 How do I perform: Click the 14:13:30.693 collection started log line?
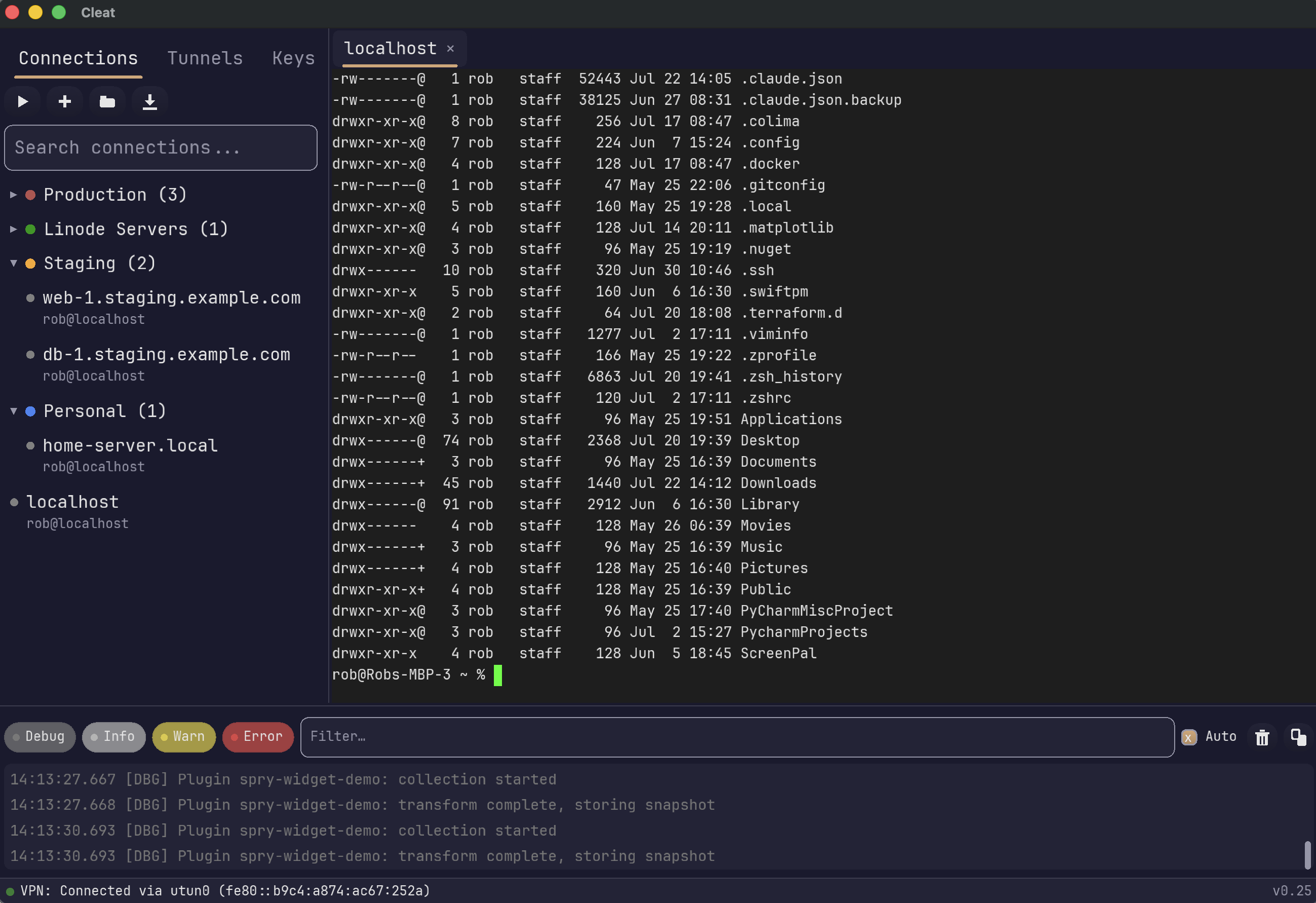pos(283,831)
